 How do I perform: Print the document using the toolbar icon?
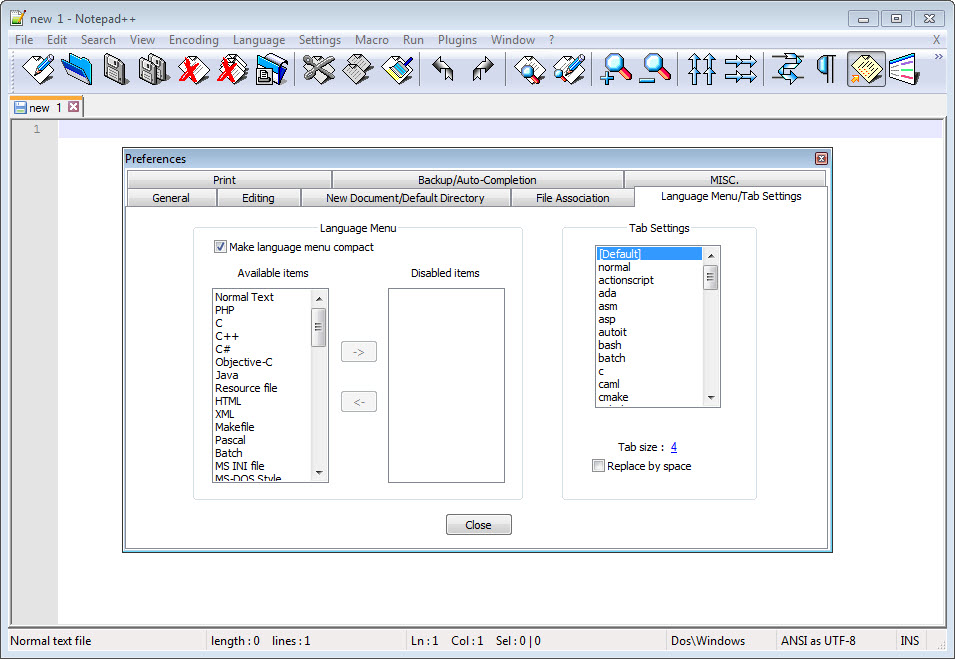(x=272, y=69)
